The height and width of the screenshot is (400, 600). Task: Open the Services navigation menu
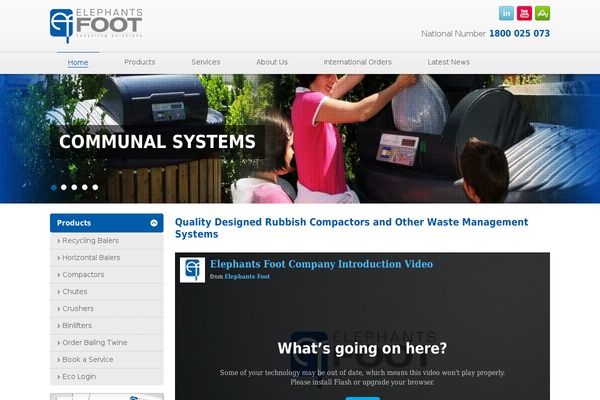point(206,62)
